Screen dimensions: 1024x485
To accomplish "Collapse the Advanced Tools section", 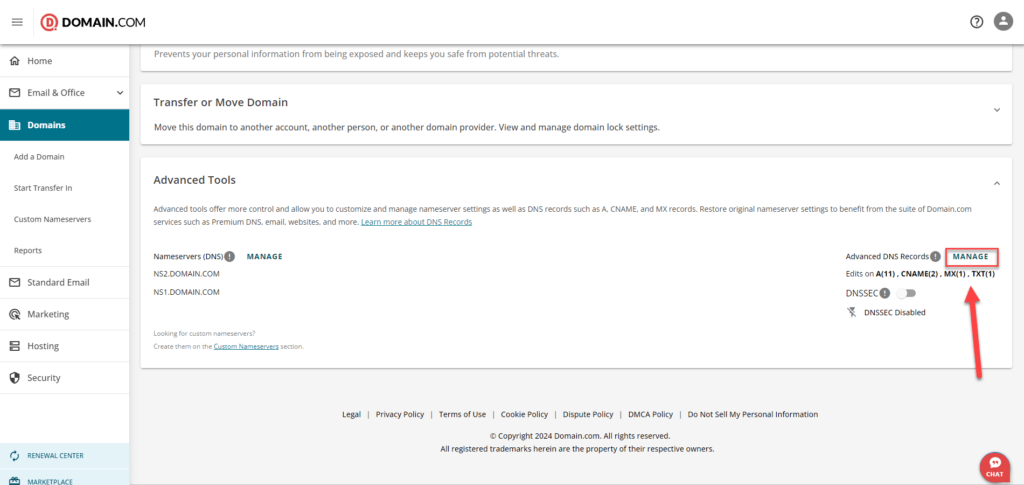I will 996,183.
